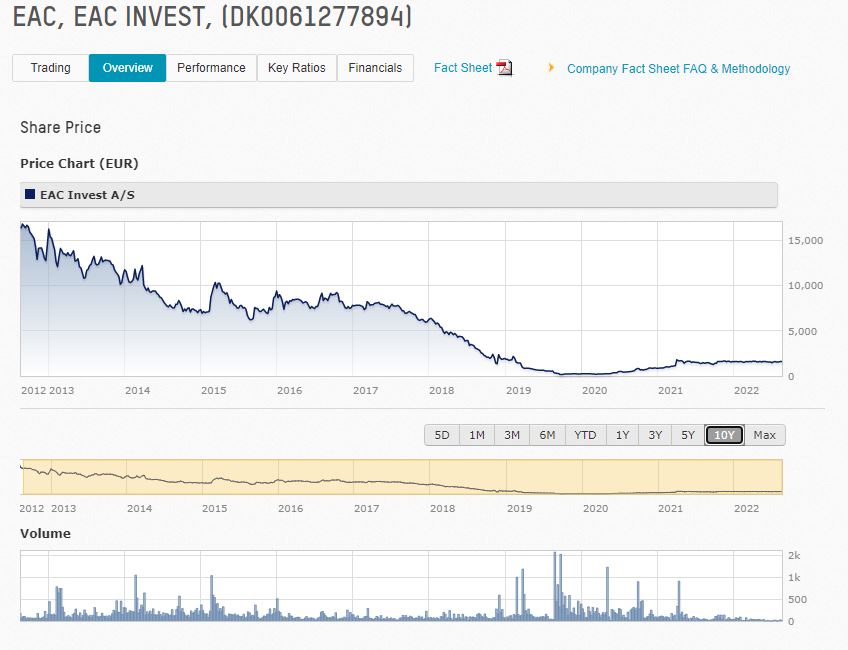Pick the 1Y chart range
This screenshot has width=848, height=650.
coord(622,435)
